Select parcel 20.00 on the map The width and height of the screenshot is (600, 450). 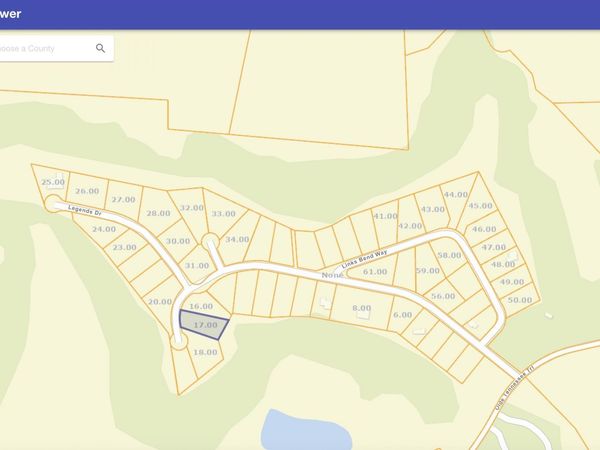point(160,302)
